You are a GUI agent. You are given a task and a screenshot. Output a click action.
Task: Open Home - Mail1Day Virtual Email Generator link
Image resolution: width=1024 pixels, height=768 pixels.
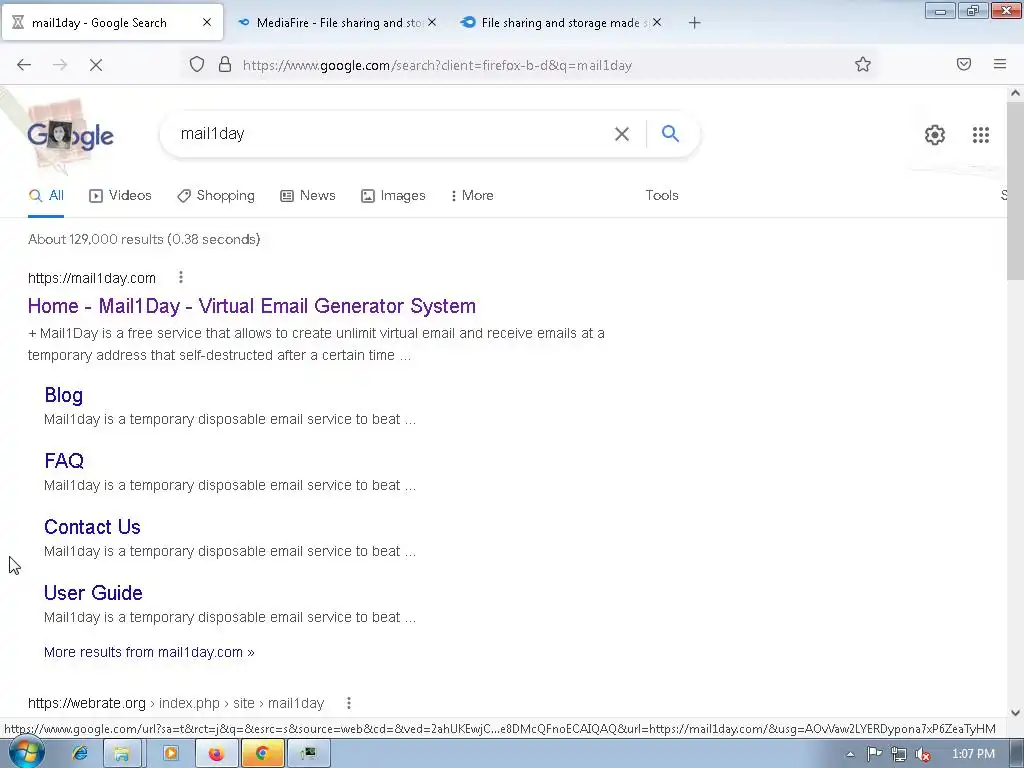(x=251, y=306)
